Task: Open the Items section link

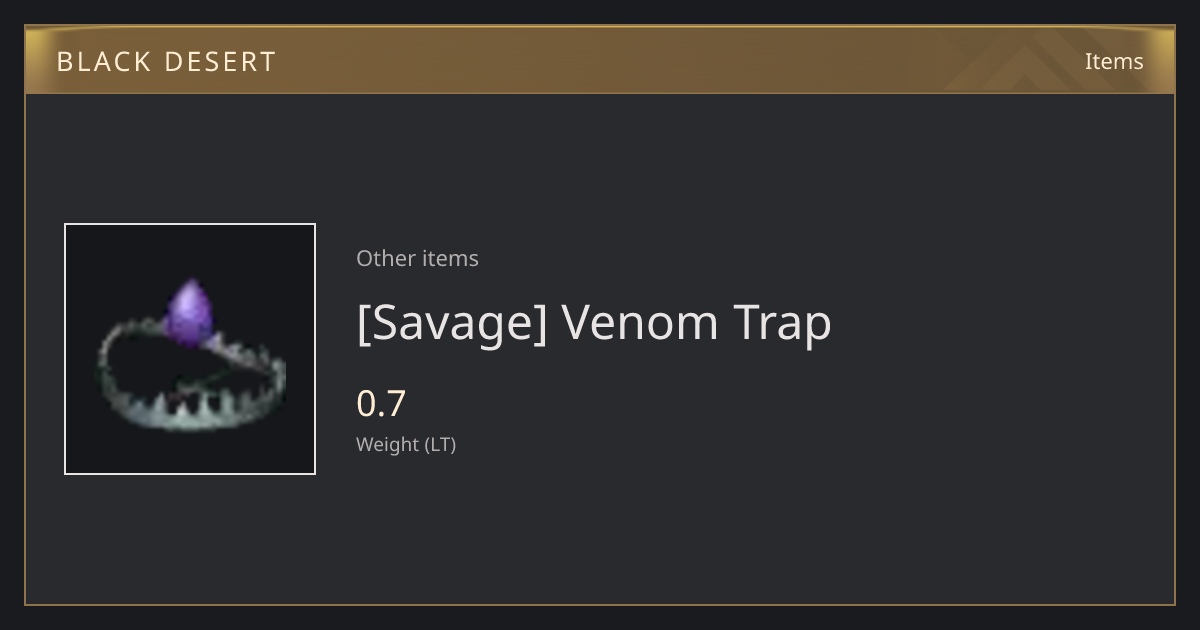Action: [1114, 61]
